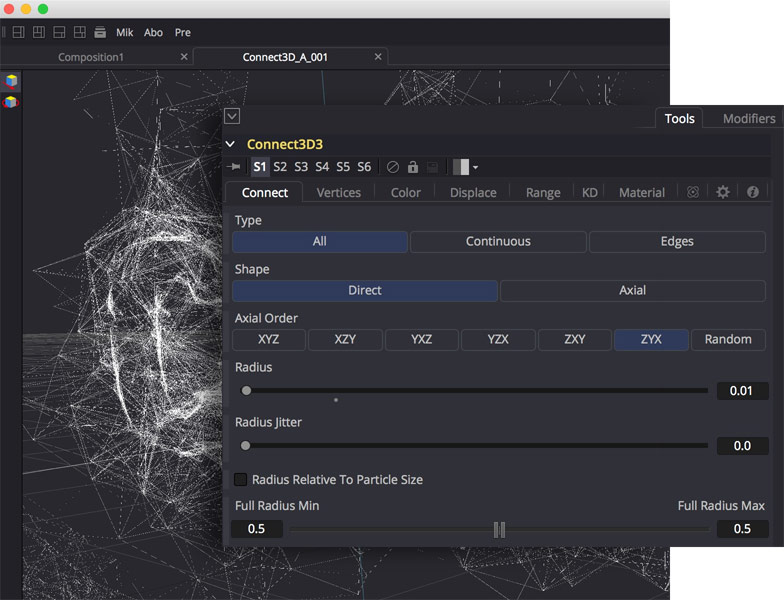Viewport: 784px width, 600px height.
Task: Click the Full Radius range slider handle
Action: [499, 530]
